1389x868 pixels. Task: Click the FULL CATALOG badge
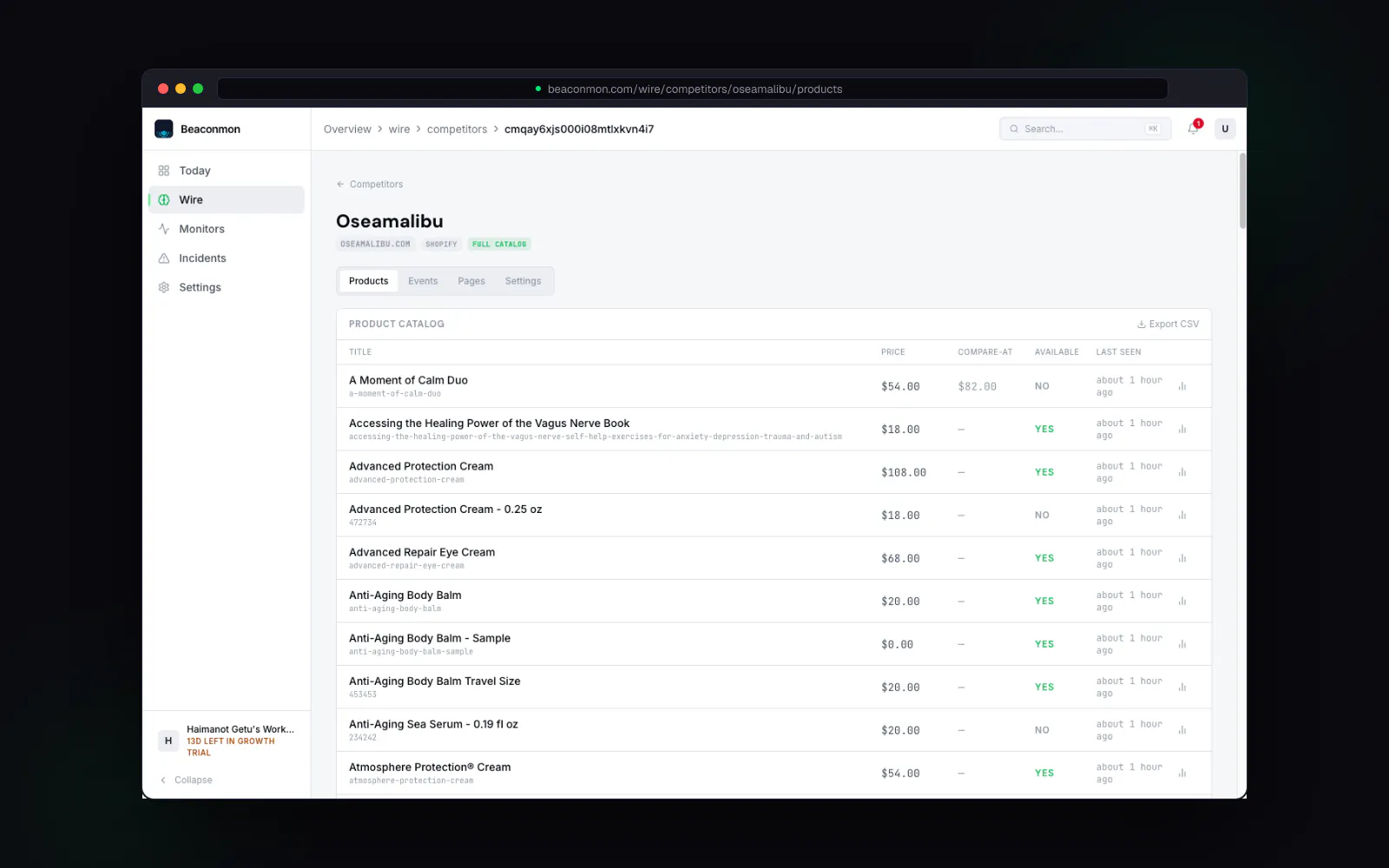(x=499, y=245)
